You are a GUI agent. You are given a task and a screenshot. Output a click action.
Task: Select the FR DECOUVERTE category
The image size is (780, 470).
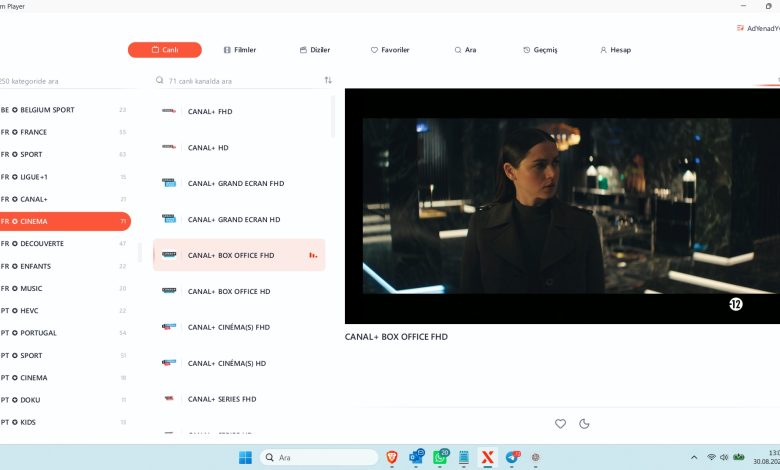click(x=65, y=244)
